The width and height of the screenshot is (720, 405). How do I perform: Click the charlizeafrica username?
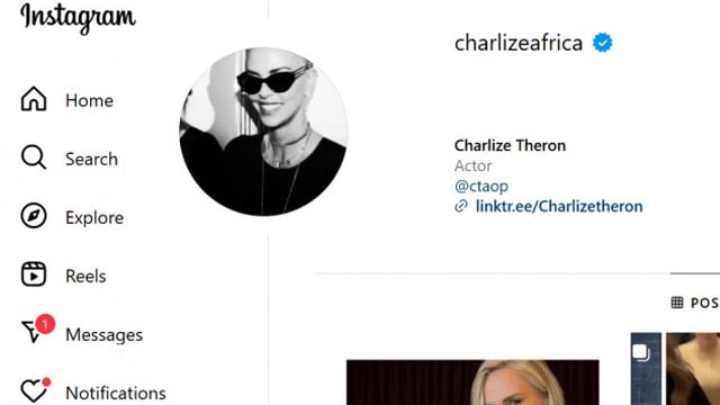point(518,43)
